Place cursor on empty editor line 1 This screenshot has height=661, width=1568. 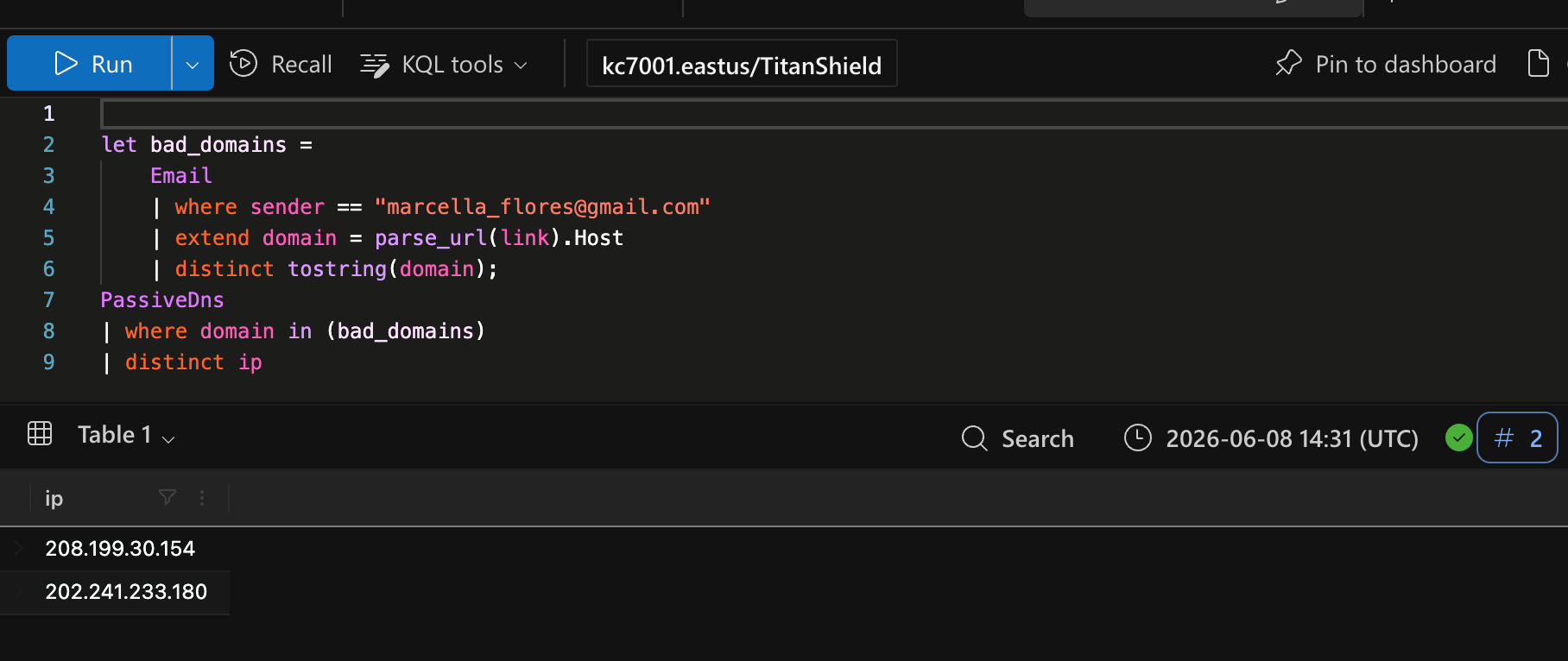[x=834, y=114]
